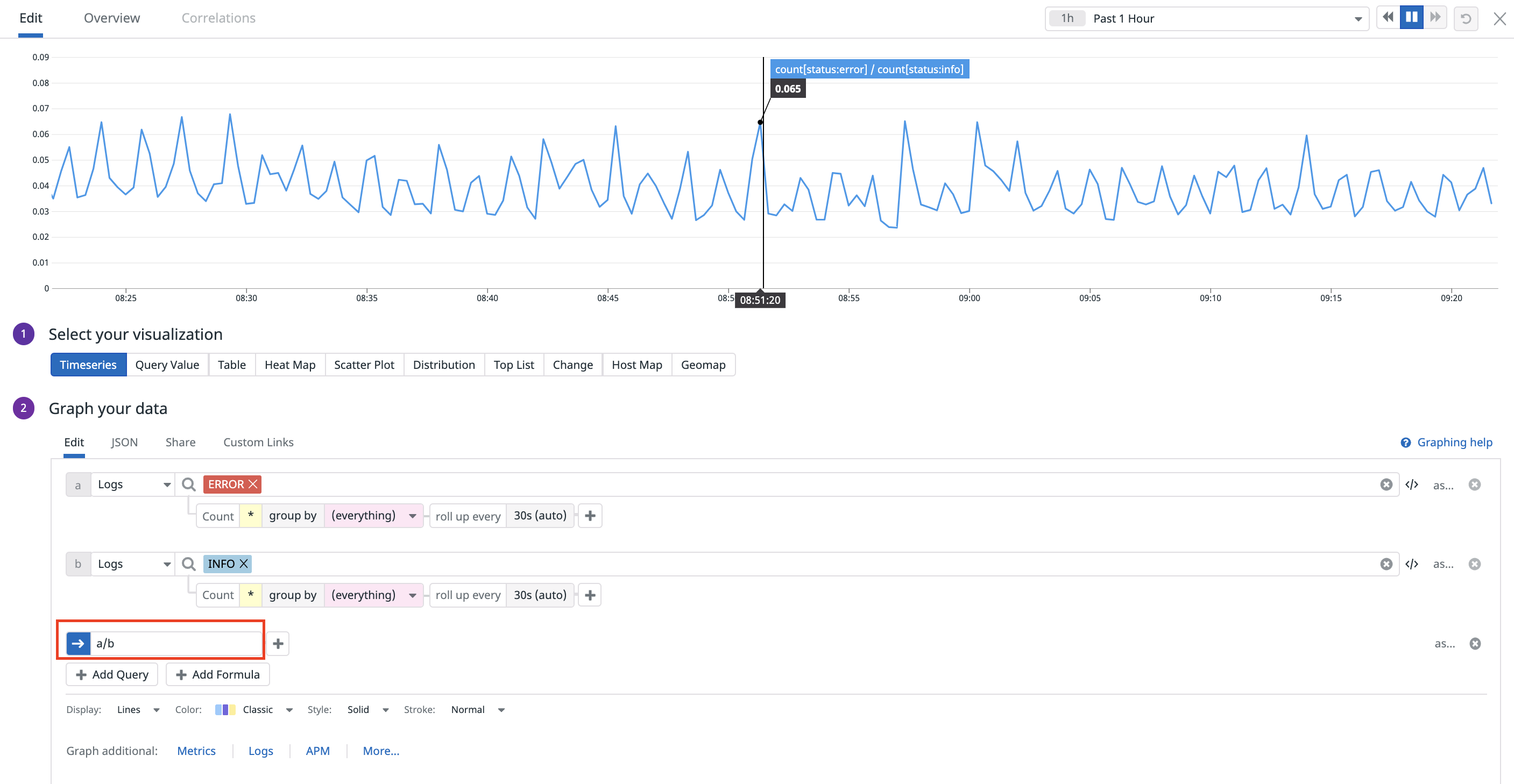This screenshot has height=784, width=1514.
Task: Open query a group by (everything) dropdown
Action: point(374,516)
